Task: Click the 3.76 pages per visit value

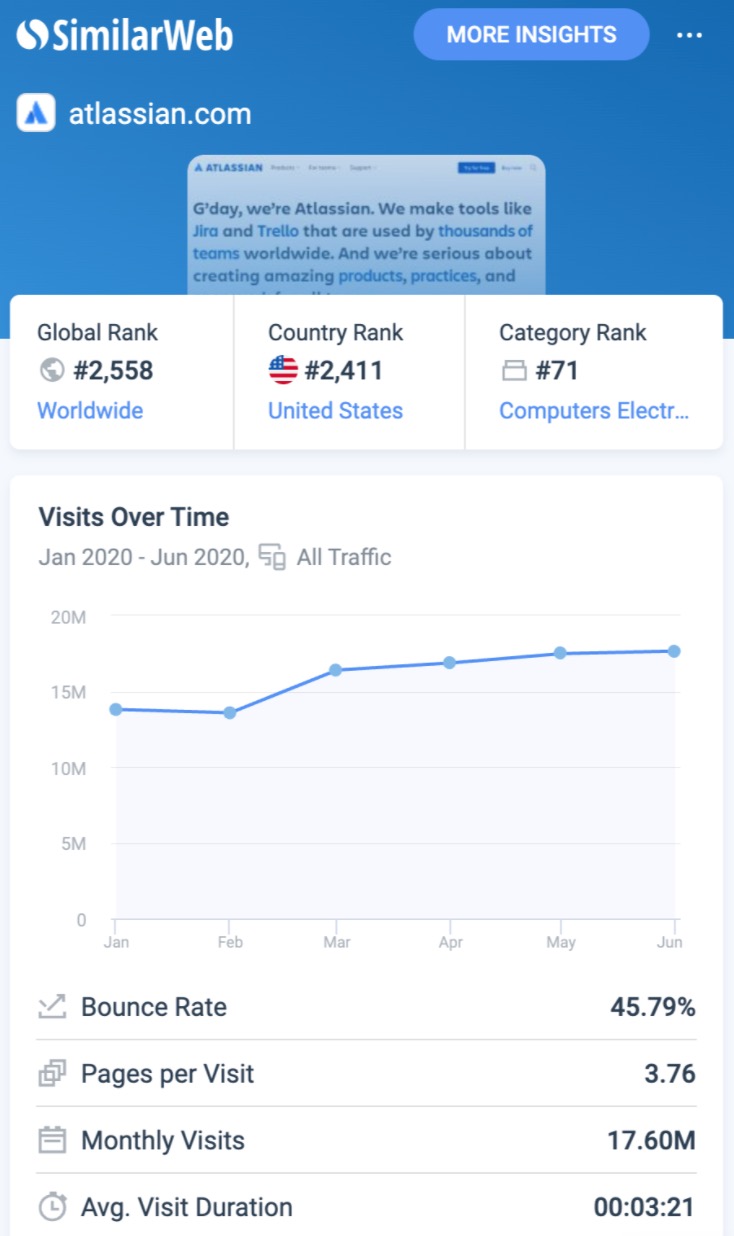Action: 670,1074
